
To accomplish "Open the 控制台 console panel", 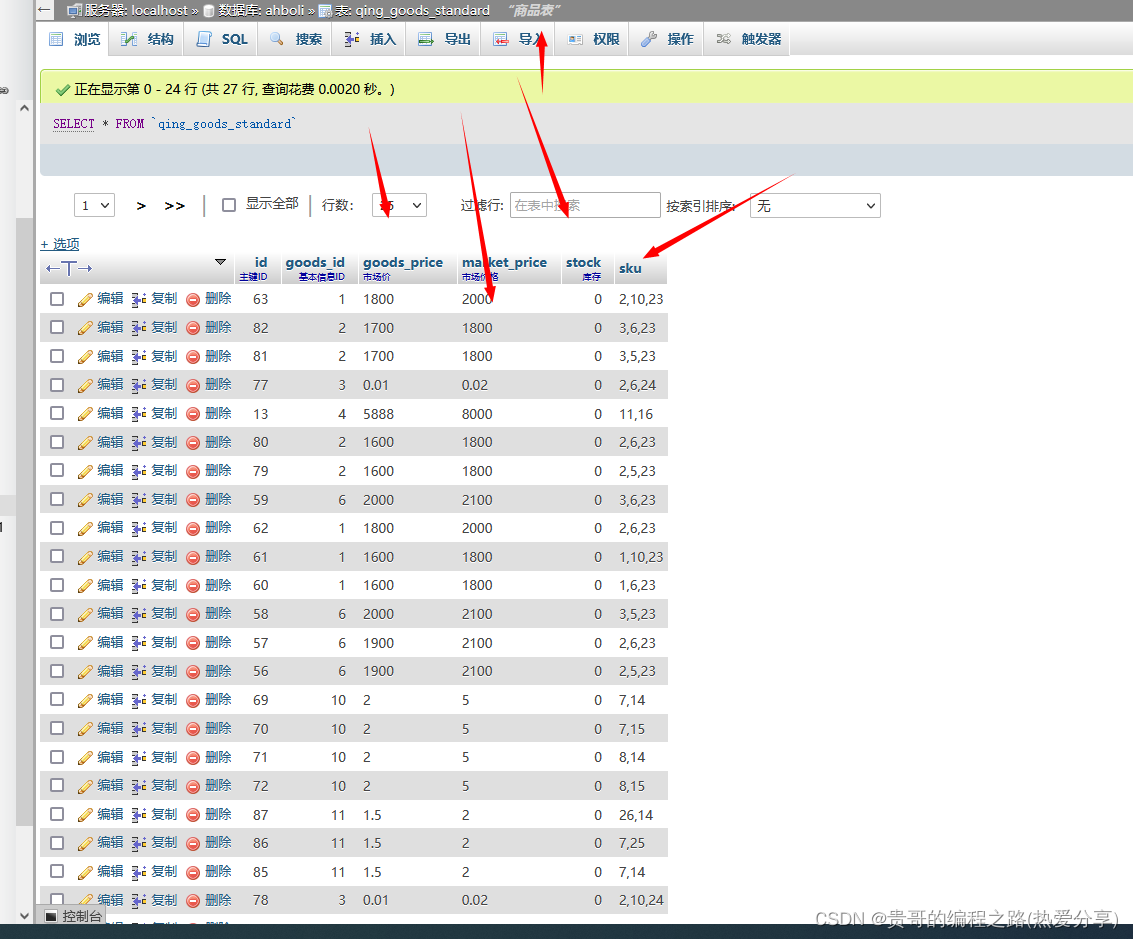I will pyautogui.click(x=74, y=916).
